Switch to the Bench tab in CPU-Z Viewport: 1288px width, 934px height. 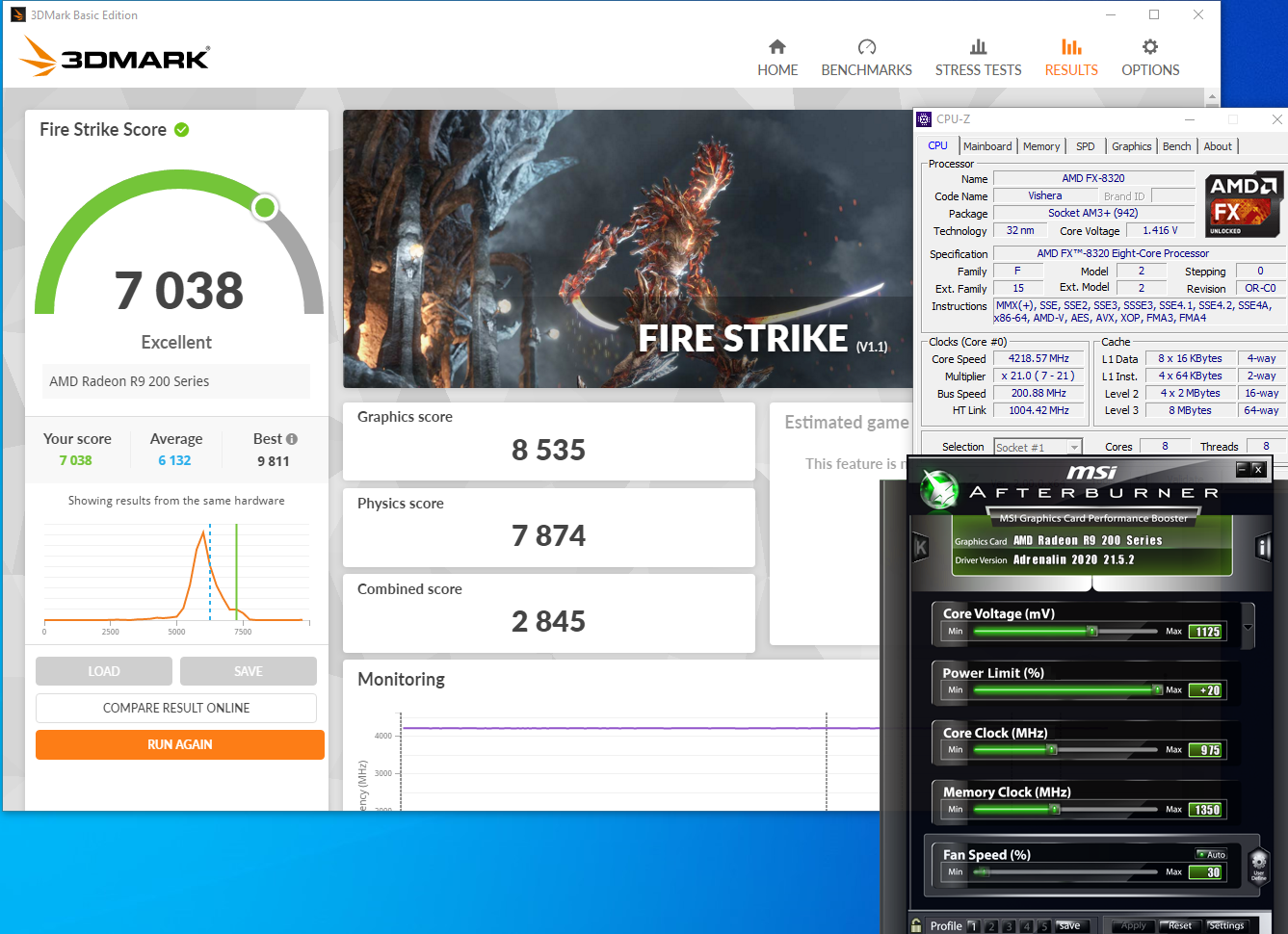[1177, 146]
